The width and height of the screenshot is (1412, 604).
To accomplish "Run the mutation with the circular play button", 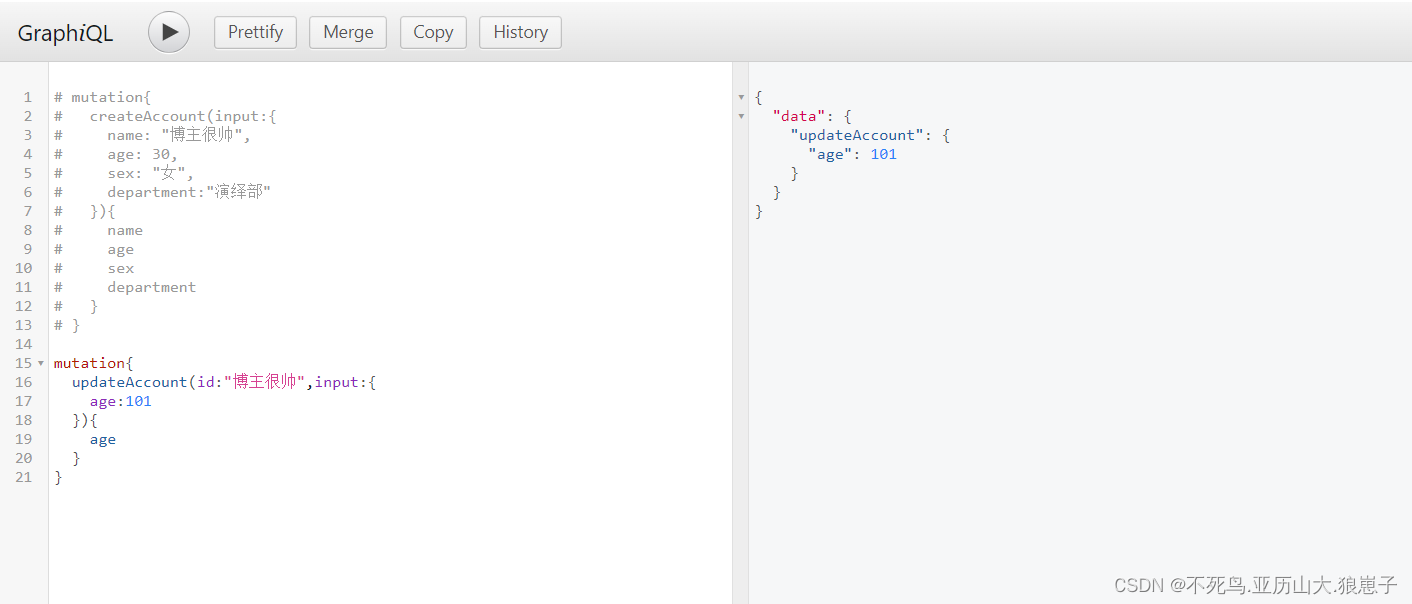I will coord(168,32).
